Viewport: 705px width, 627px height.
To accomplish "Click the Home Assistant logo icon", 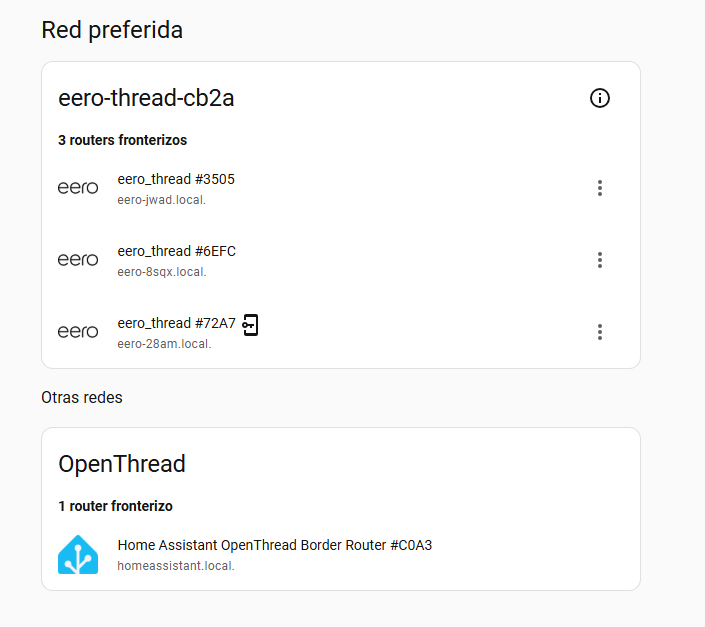I will [x=78, y=555].
